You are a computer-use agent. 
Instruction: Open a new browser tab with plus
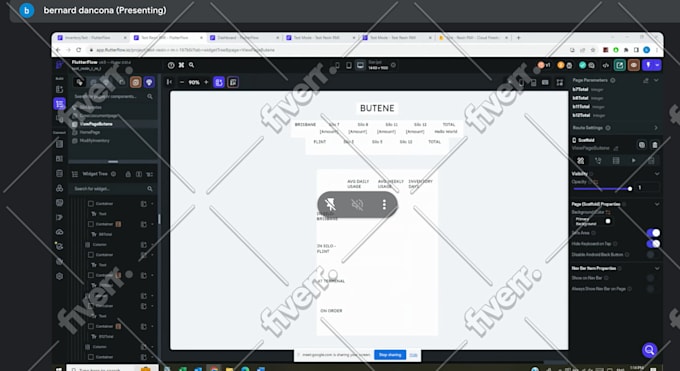518,38
